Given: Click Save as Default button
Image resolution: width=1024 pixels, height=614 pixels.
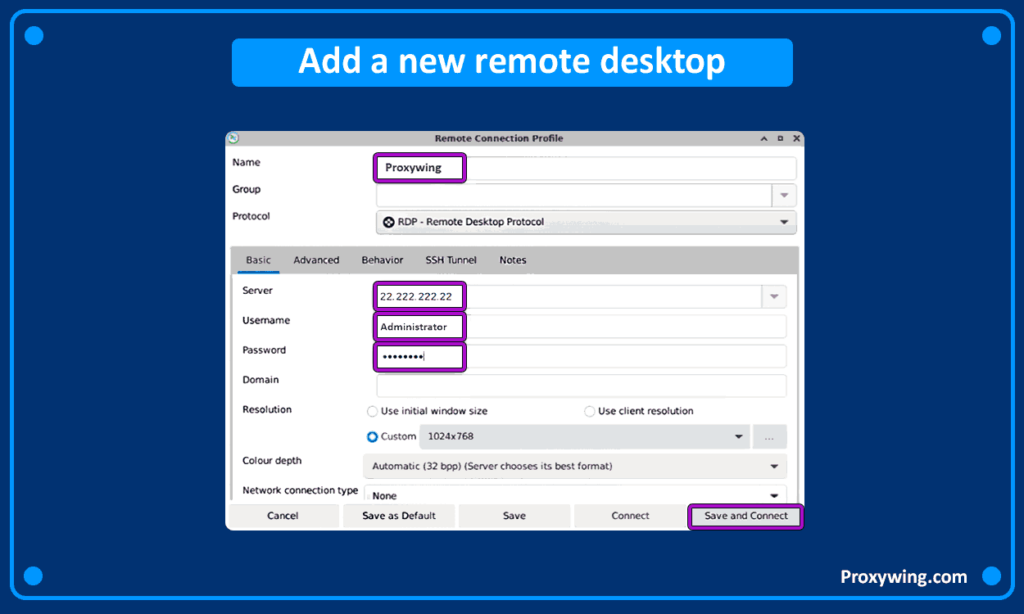Looking at the screenshot, I should [399, 516].
